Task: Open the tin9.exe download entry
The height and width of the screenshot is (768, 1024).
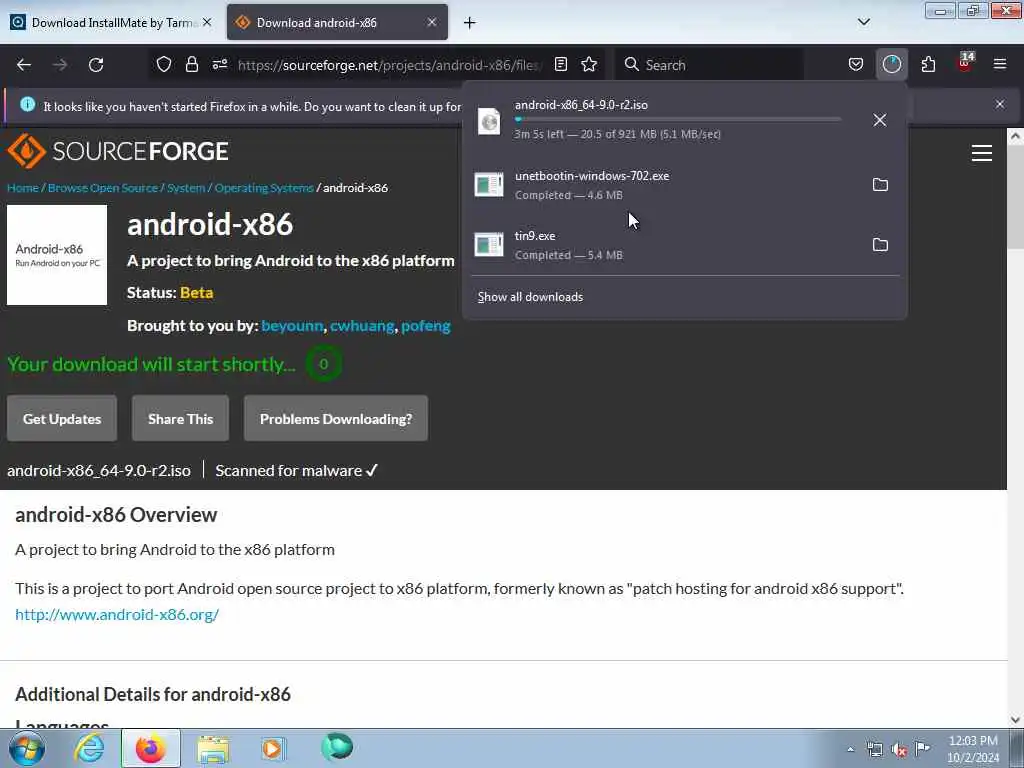Action: 666,245
